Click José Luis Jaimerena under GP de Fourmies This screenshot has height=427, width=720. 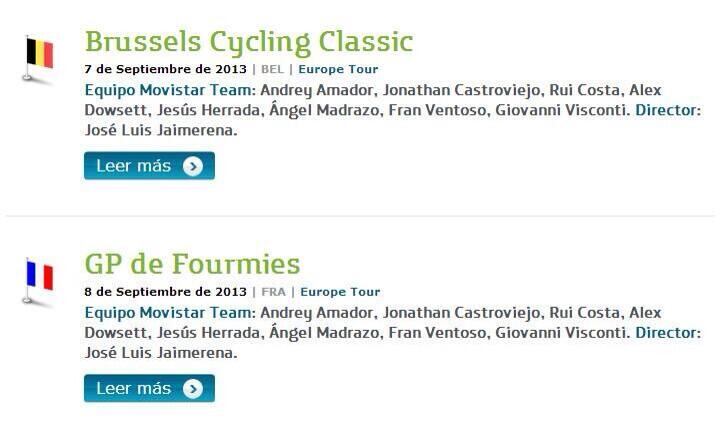(160, 353)
